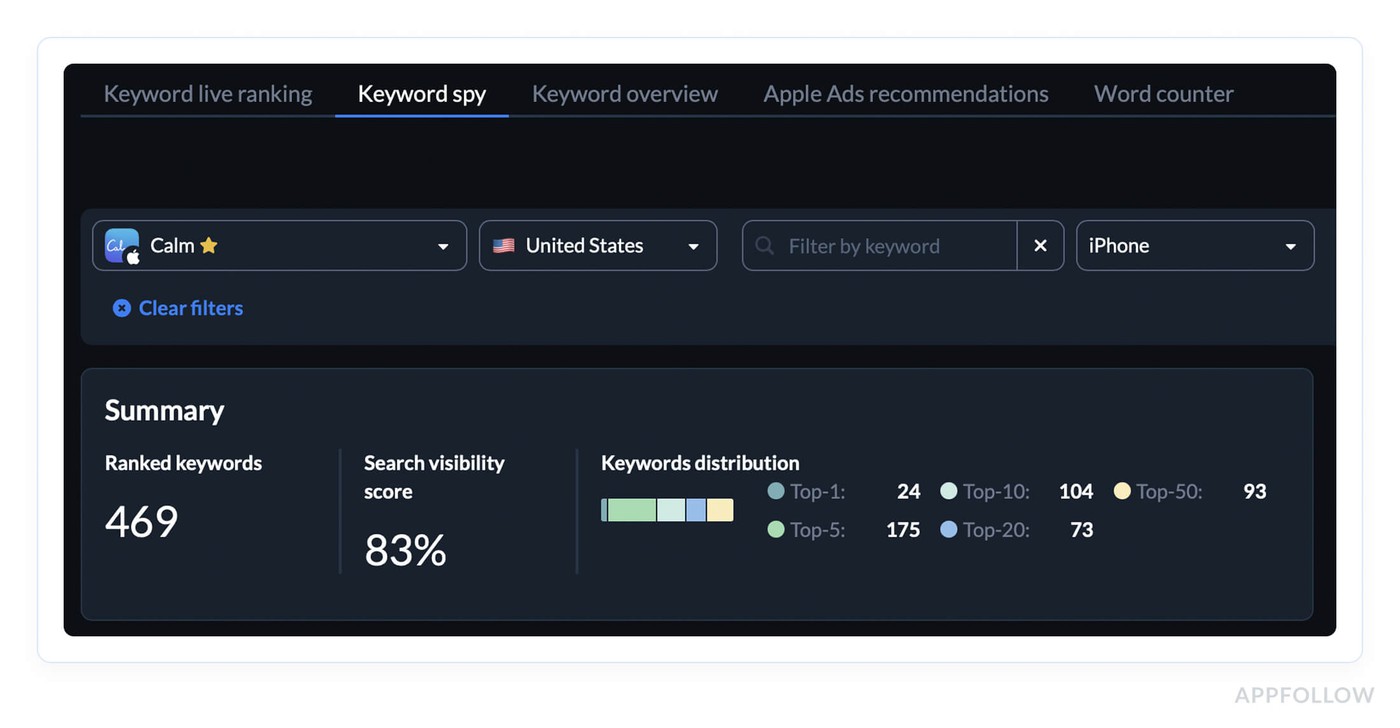1400x728 pixels.
Task: Click the keywords distribution bar
Action: pyautogui.click(x=667, y=510)
